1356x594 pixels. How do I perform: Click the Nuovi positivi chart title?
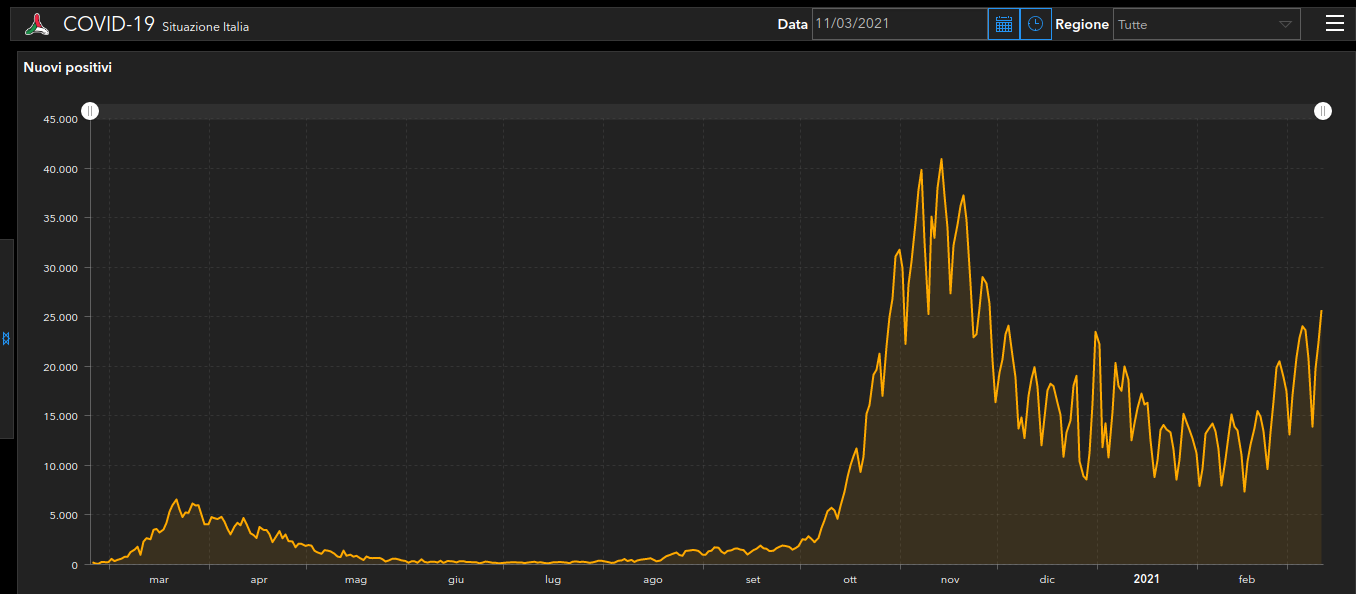click(x=68, y=68)
